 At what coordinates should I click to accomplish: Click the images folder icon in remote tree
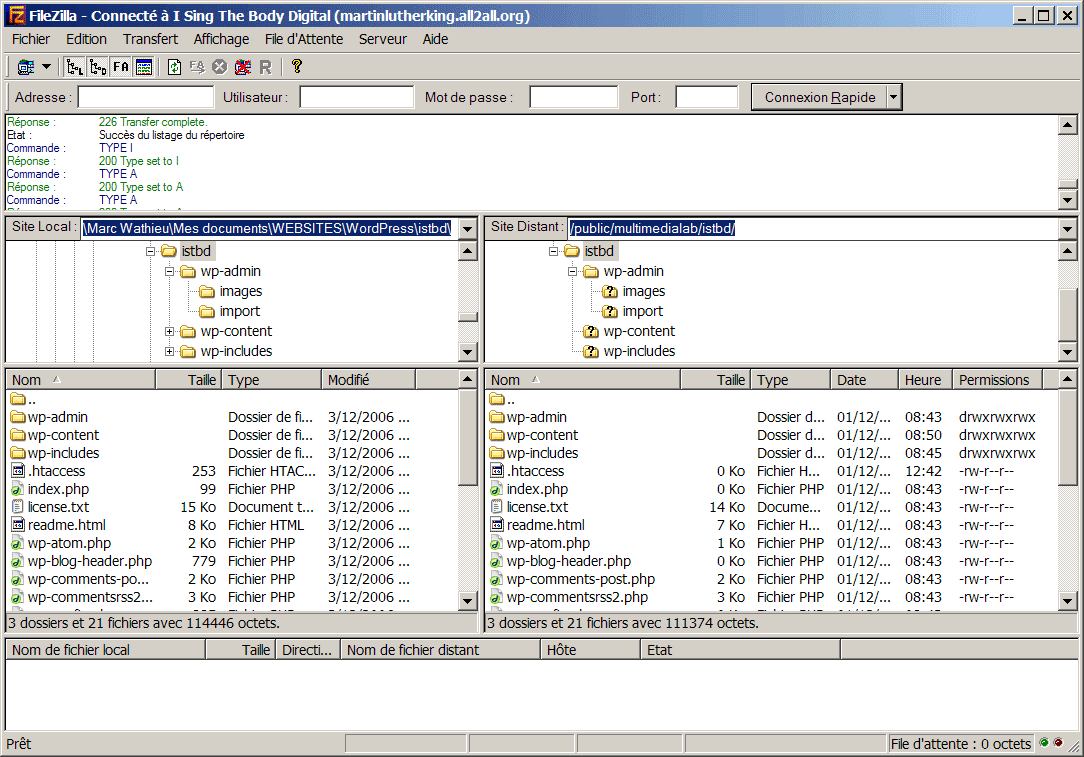pos(610,291)
